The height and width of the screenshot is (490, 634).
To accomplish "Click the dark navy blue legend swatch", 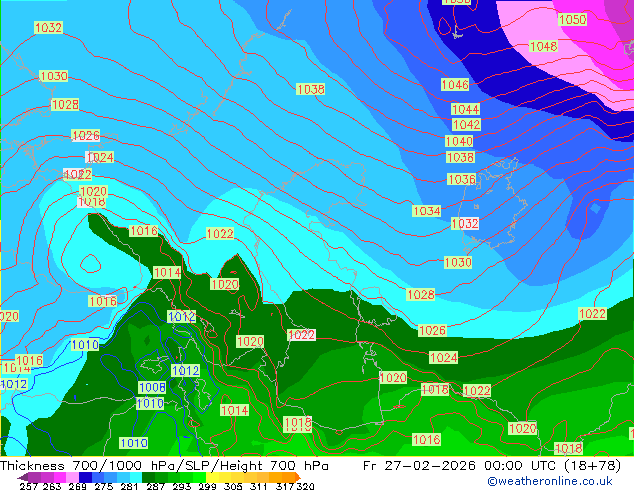I will 85,477.
